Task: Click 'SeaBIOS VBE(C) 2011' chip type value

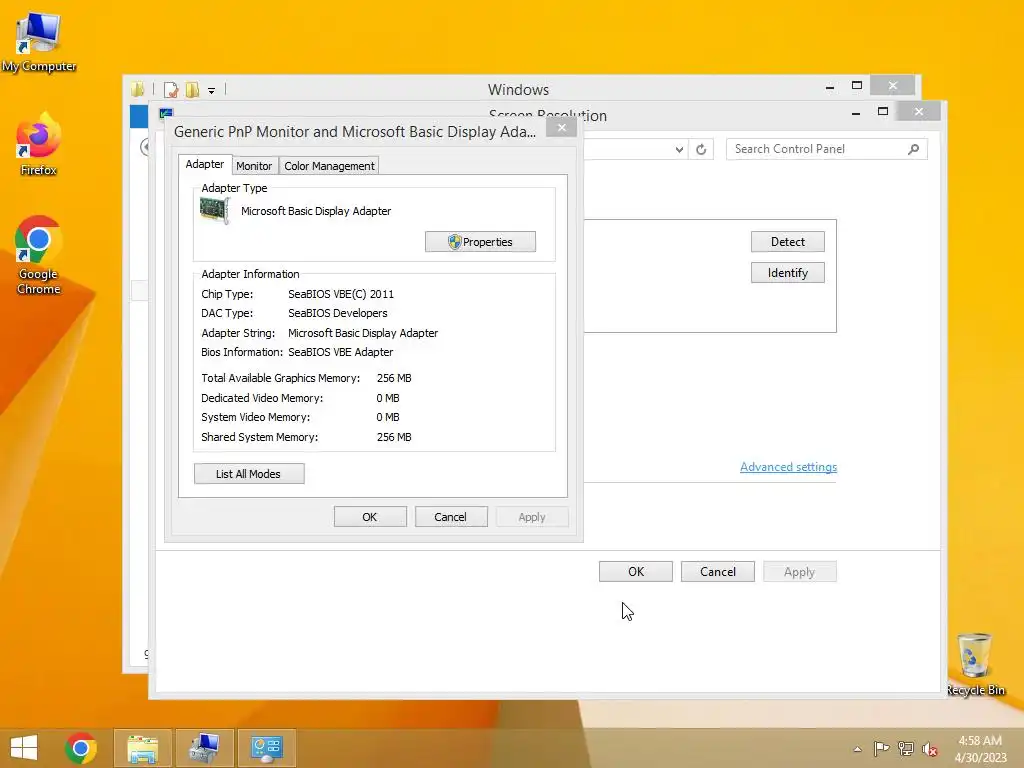Action: (x=341, y=294)
